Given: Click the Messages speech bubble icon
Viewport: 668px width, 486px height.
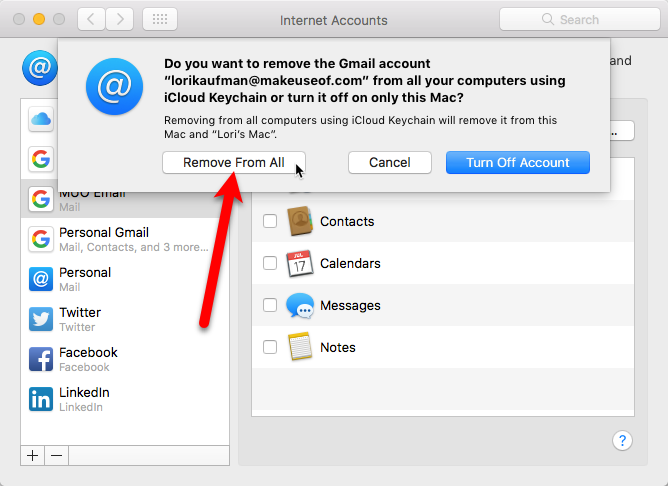Looking at the screenshot, I should pyautogui.click(x=300, y=305).
